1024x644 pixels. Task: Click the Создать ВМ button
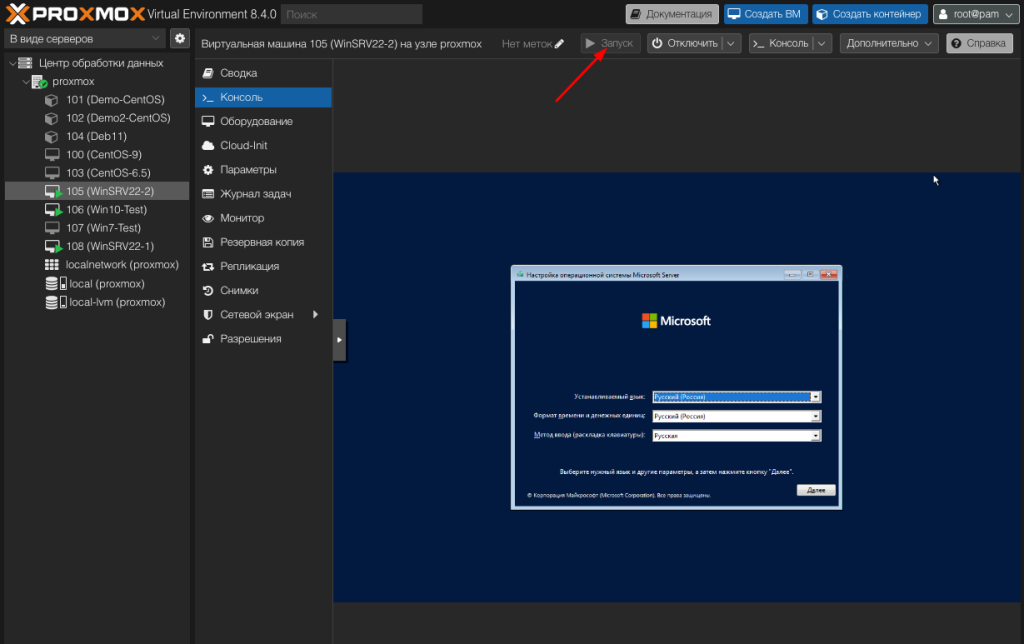click(x=763, y=14)
